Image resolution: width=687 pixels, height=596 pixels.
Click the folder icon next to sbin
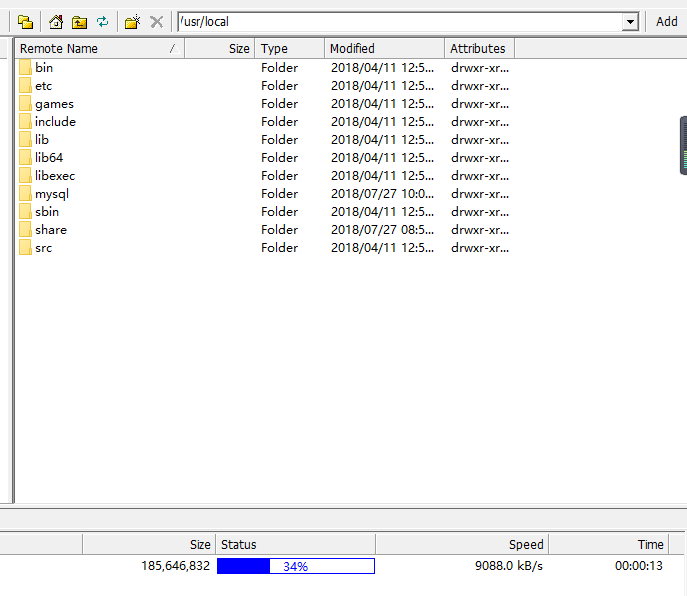25,212
